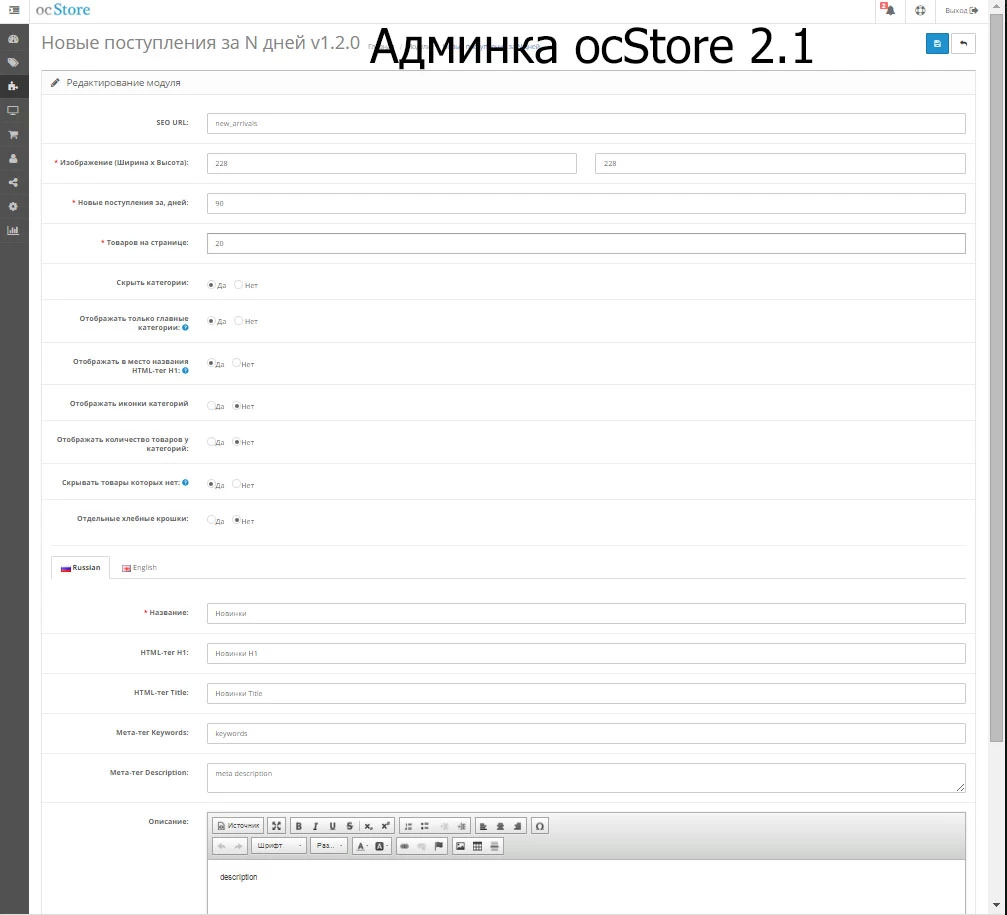Select 'Нет' for Скрыть категории
This screenshot has width=1007, height=915.
pyautogui.click(x=238, y=284)
